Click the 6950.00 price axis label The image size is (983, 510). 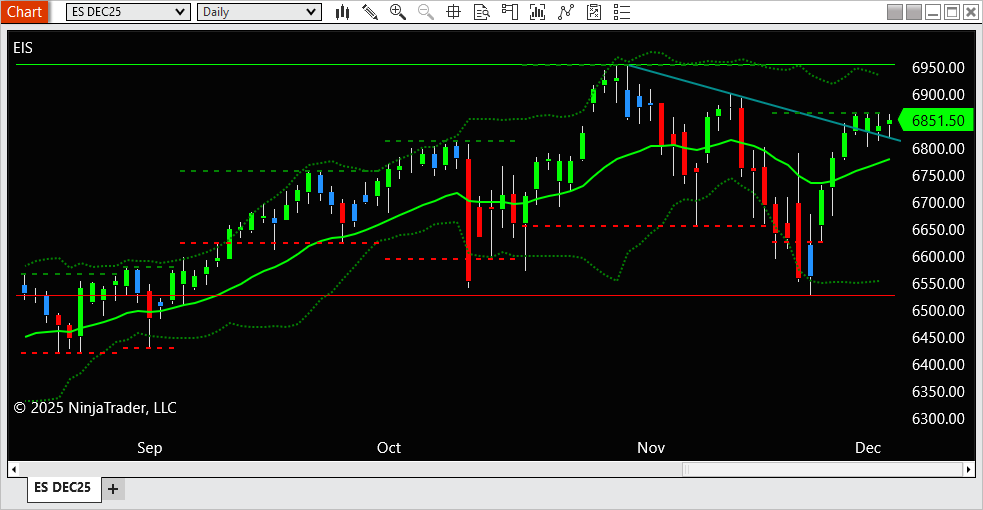tap(938, 68)
